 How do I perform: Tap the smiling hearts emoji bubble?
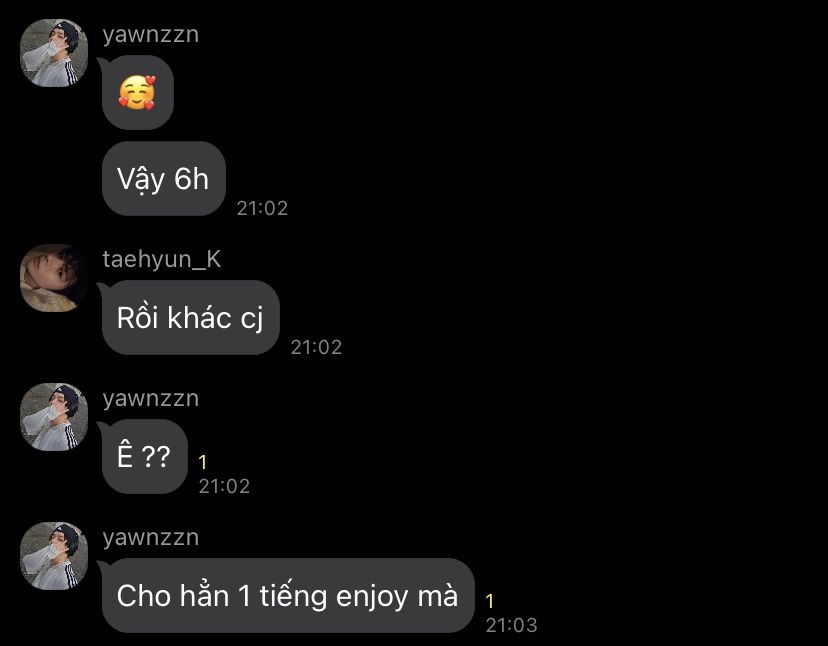(137, 92)
